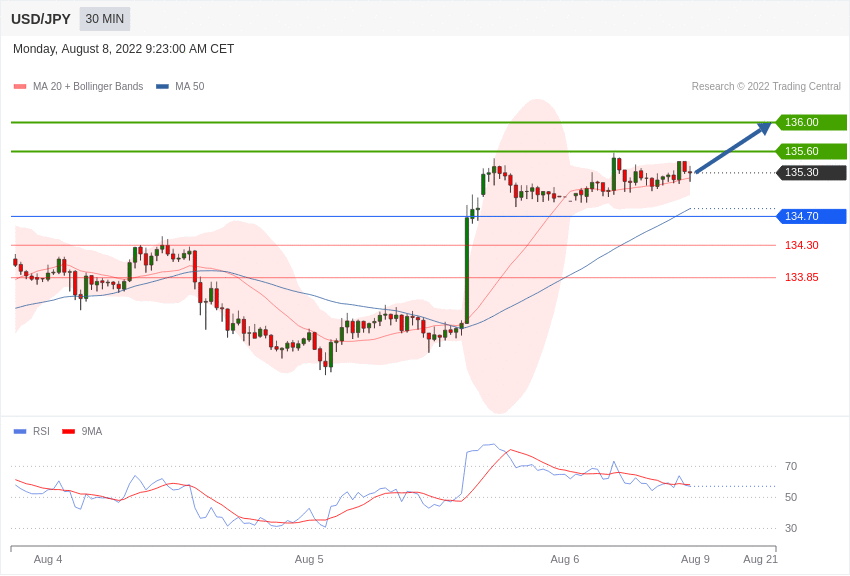The height and width of the screenshot is (576, 850).
Task: Click the 30 MIN timeframe badge
Action: coord(105,19)
